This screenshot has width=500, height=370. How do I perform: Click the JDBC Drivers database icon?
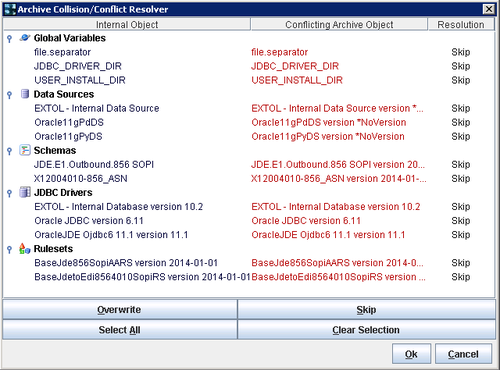(x=25, y=192)
